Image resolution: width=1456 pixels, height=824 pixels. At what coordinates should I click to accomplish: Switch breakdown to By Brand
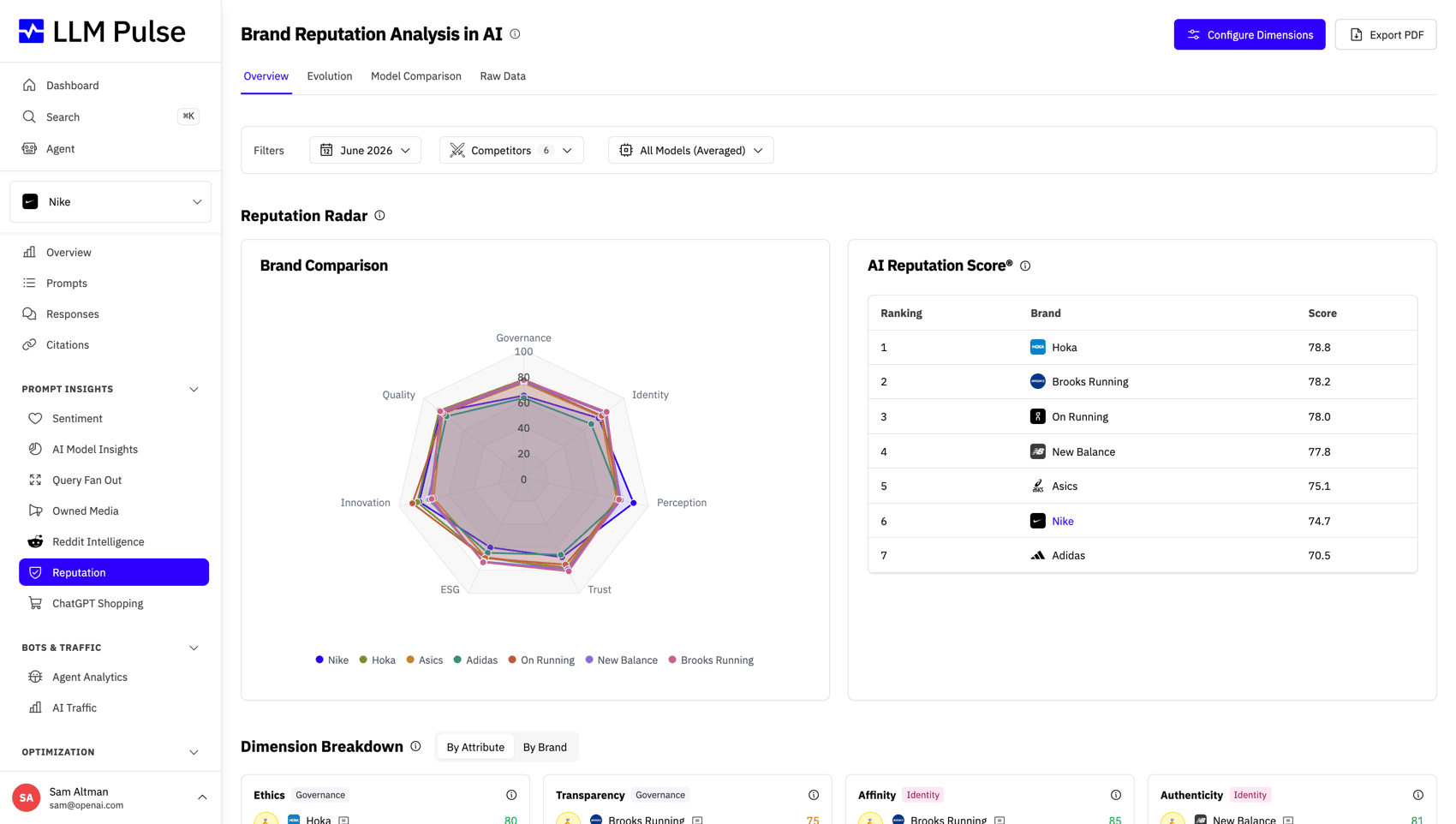click(x=545, y=747)
